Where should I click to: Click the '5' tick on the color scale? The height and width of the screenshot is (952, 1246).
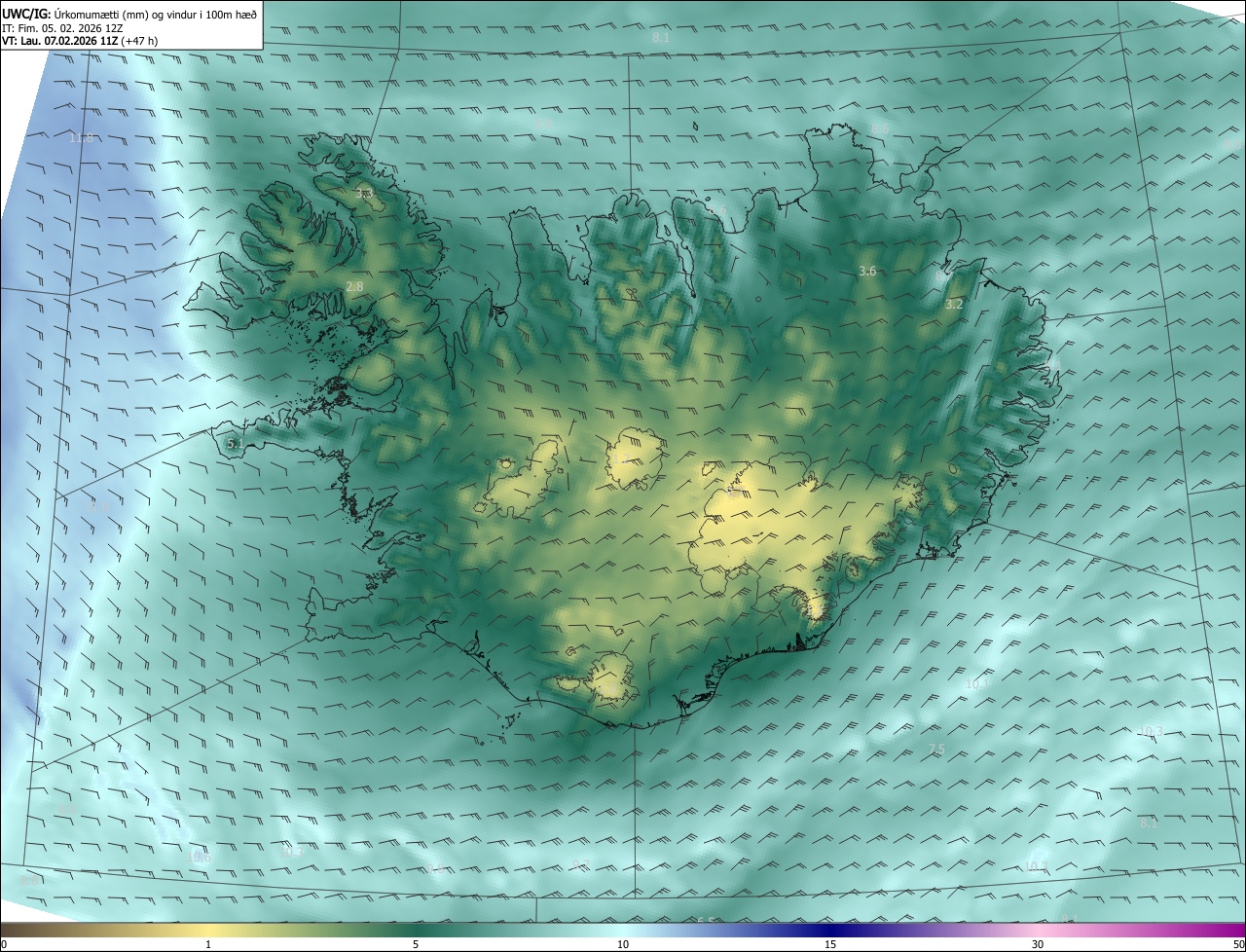[416, 945]
